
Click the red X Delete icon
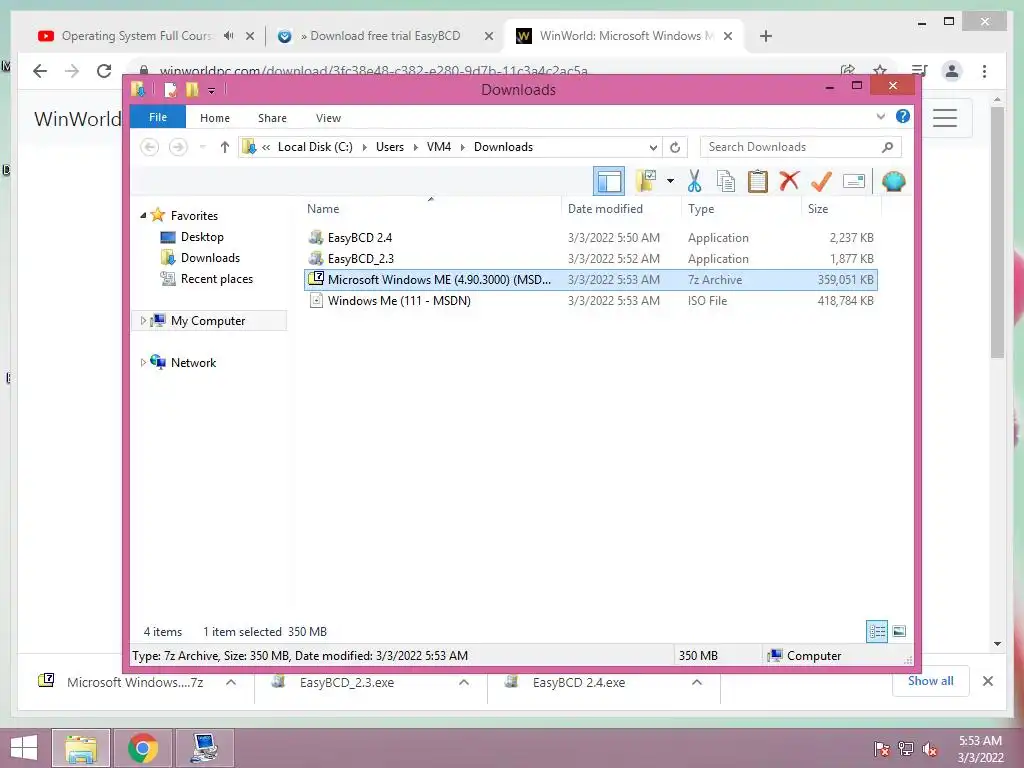pos(790,181)
